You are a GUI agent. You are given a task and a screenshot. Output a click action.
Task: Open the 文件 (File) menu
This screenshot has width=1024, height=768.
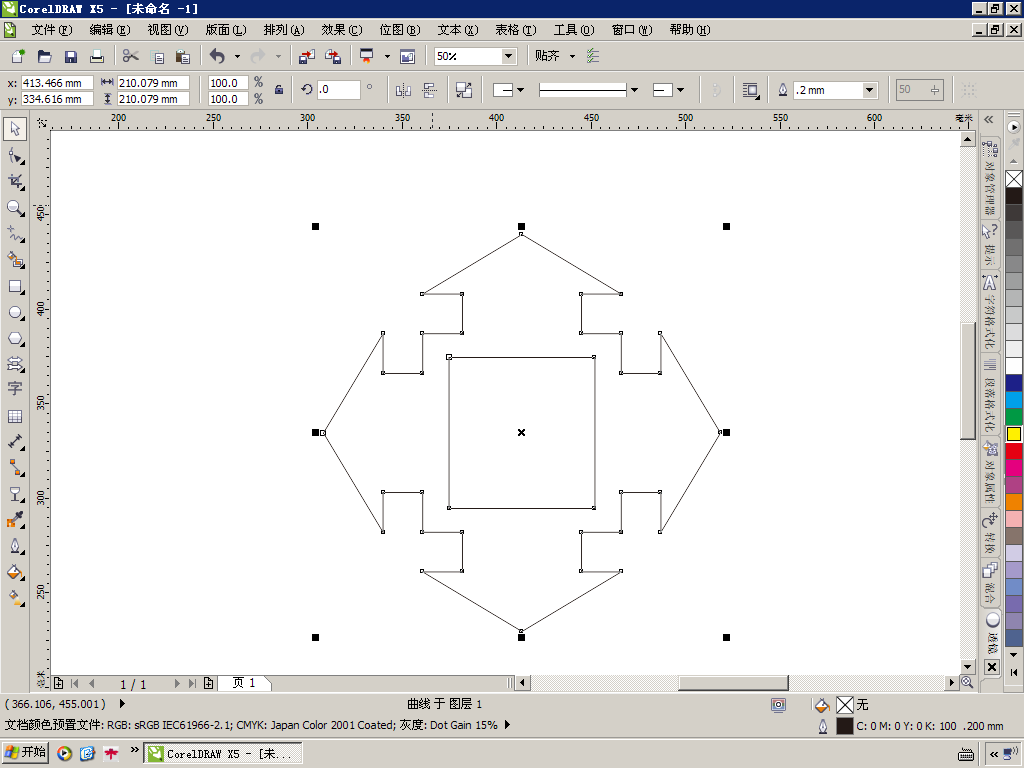(52, 30)
